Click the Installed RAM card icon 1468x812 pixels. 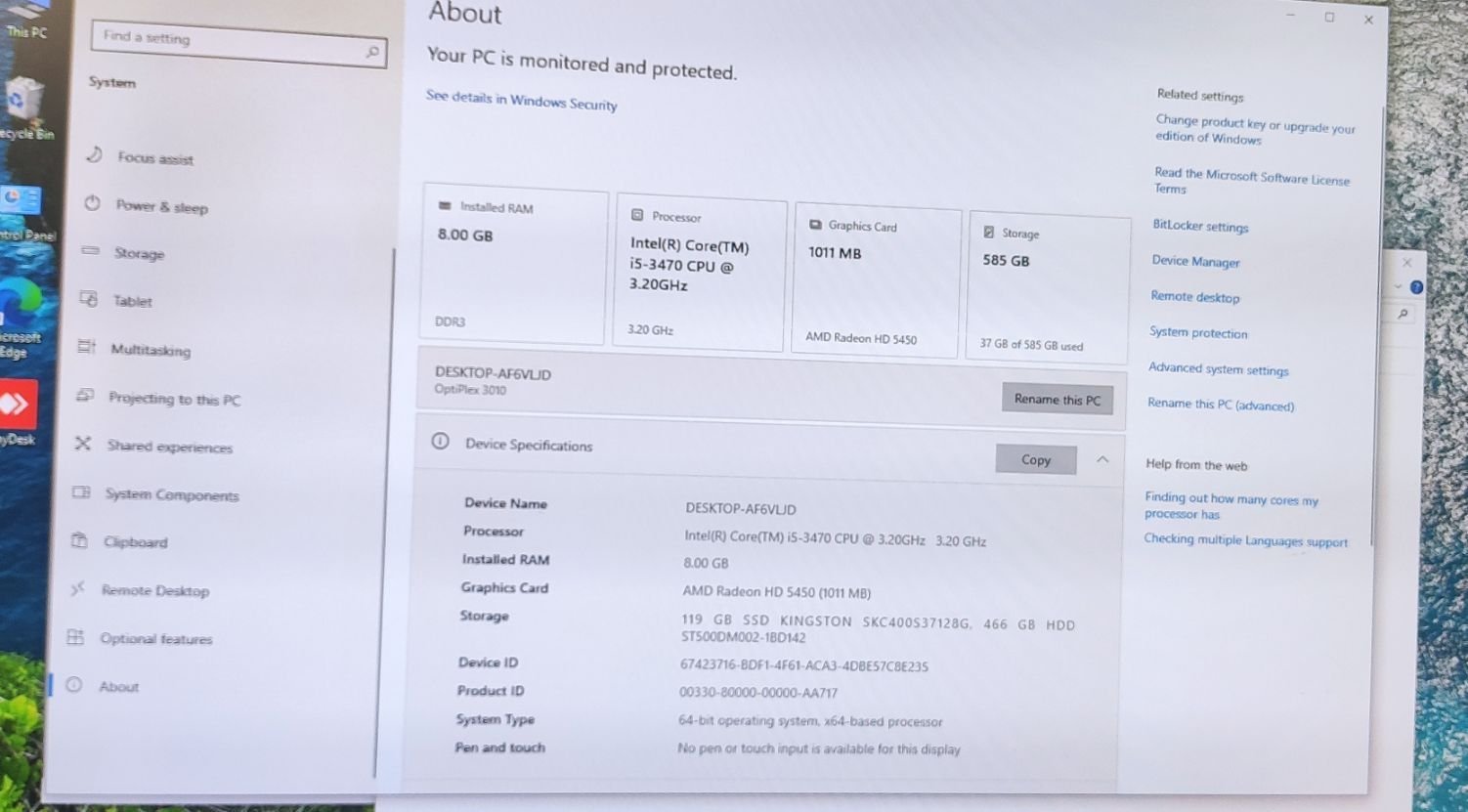click(445, 206)
